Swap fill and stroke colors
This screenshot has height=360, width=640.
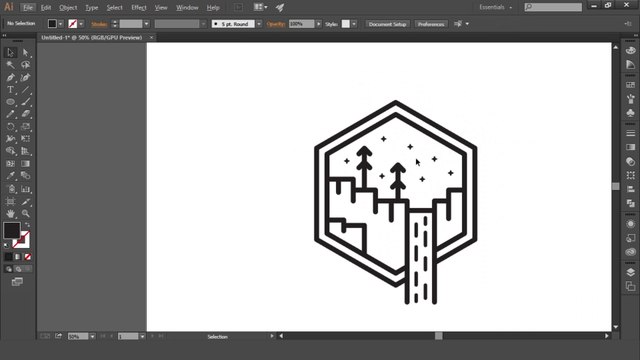click(27, 225)
